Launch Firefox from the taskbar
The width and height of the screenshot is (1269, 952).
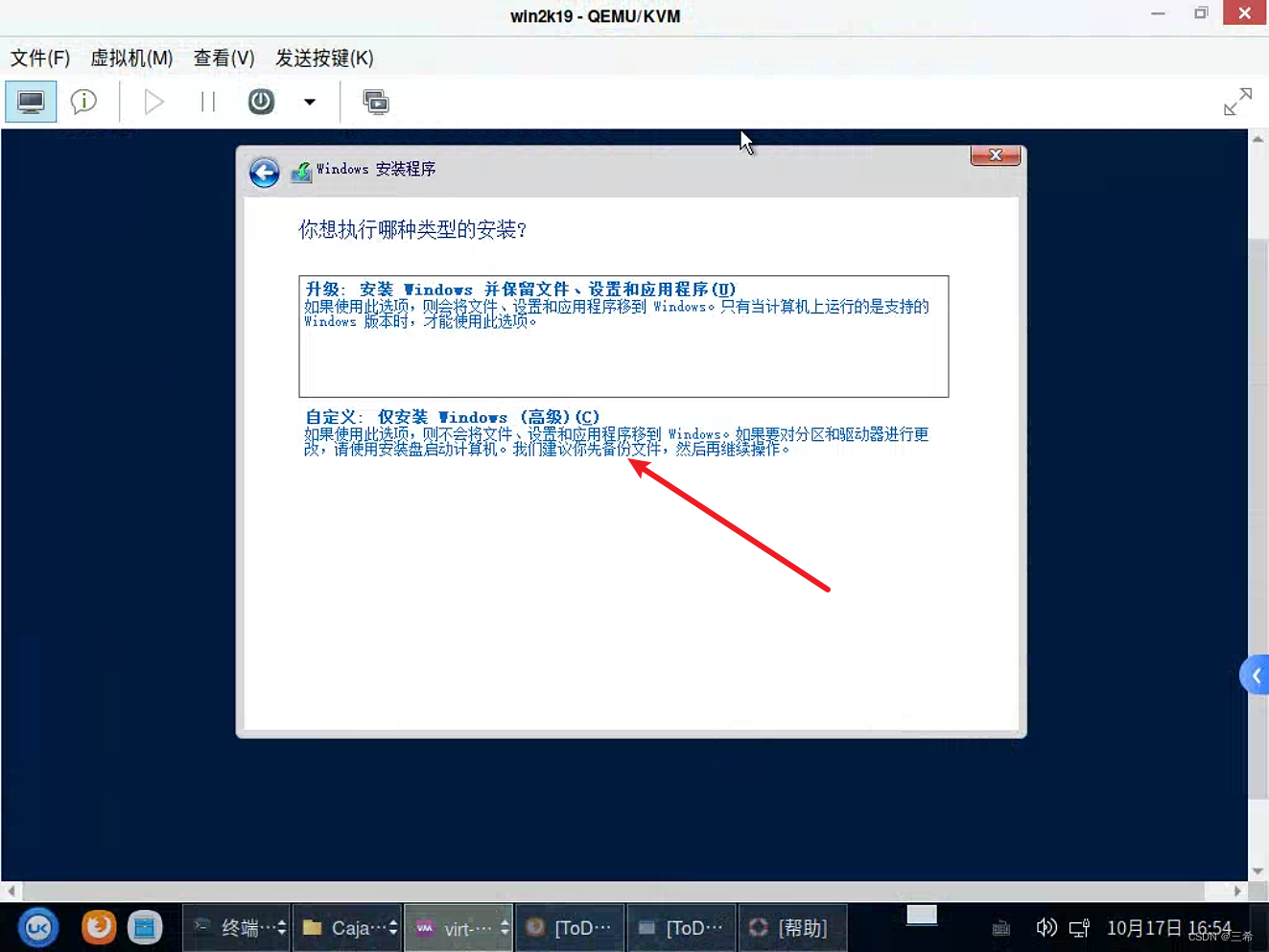point(99,927)
